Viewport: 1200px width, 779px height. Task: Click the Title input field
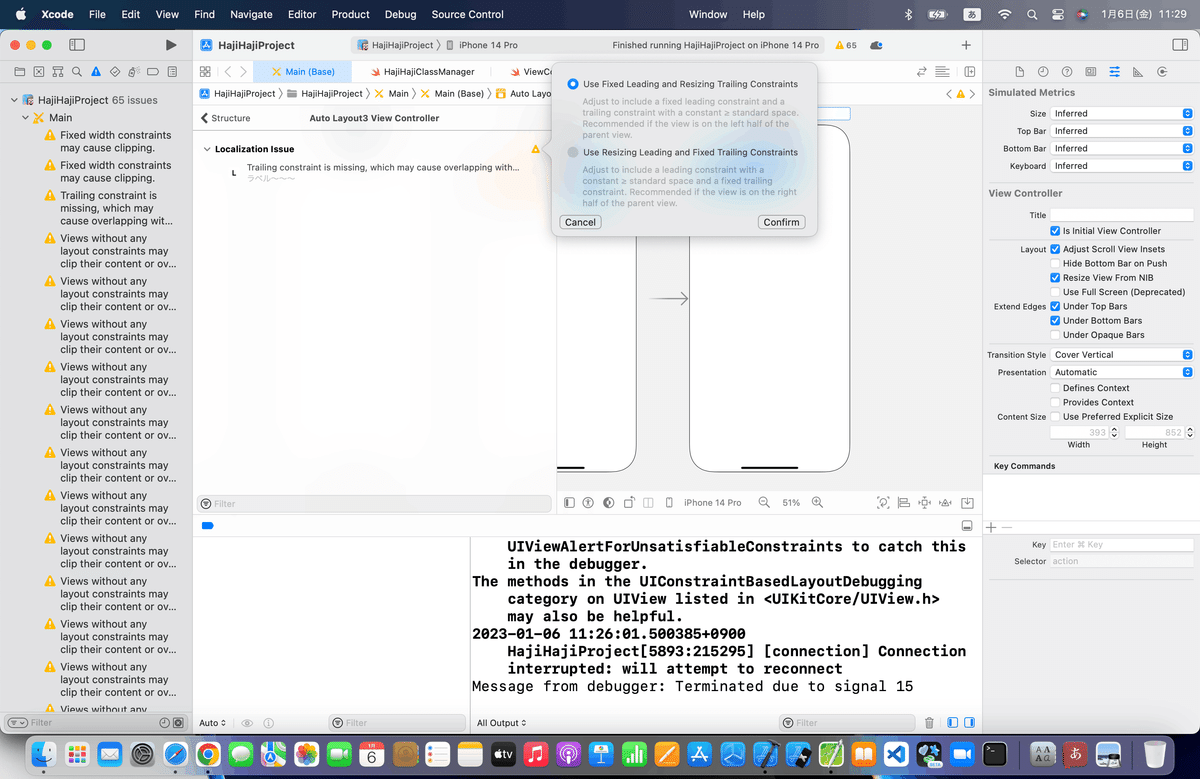1121,215
